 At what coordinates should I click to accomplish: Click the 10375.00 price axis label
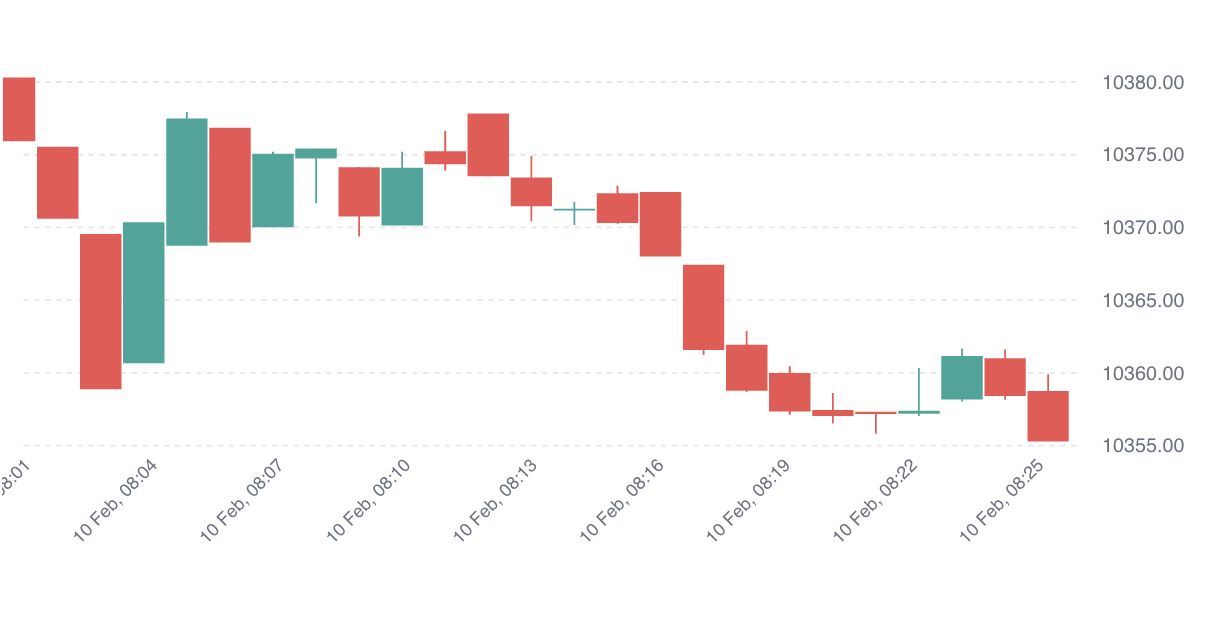coord(1143,155)
